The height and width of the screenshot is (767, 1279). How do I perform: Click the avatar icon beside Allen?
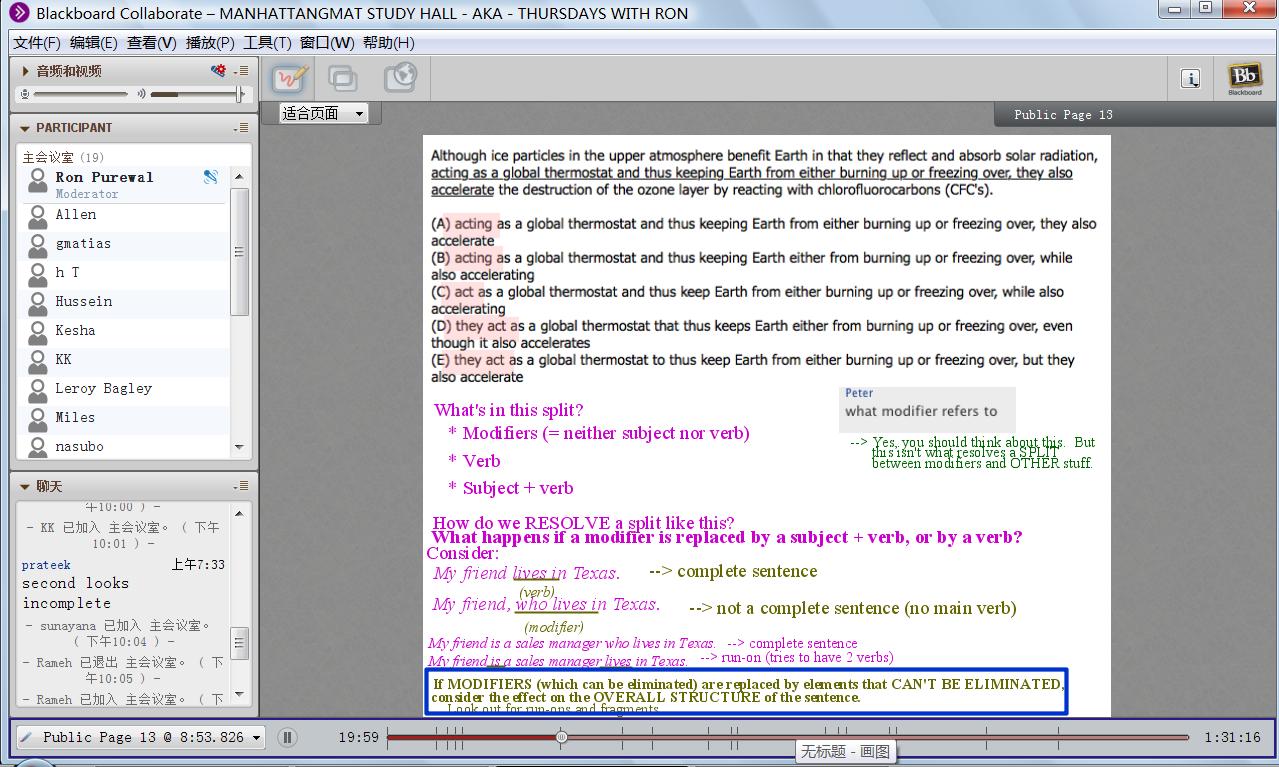[x=38, y=216]
